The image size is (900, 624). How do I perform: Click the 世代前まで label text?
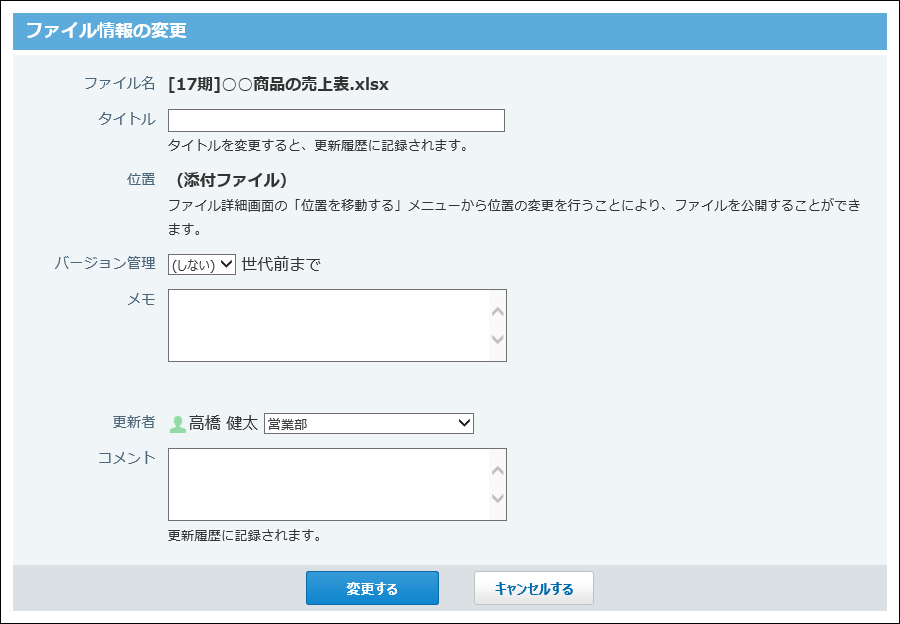tap(281, 265)
